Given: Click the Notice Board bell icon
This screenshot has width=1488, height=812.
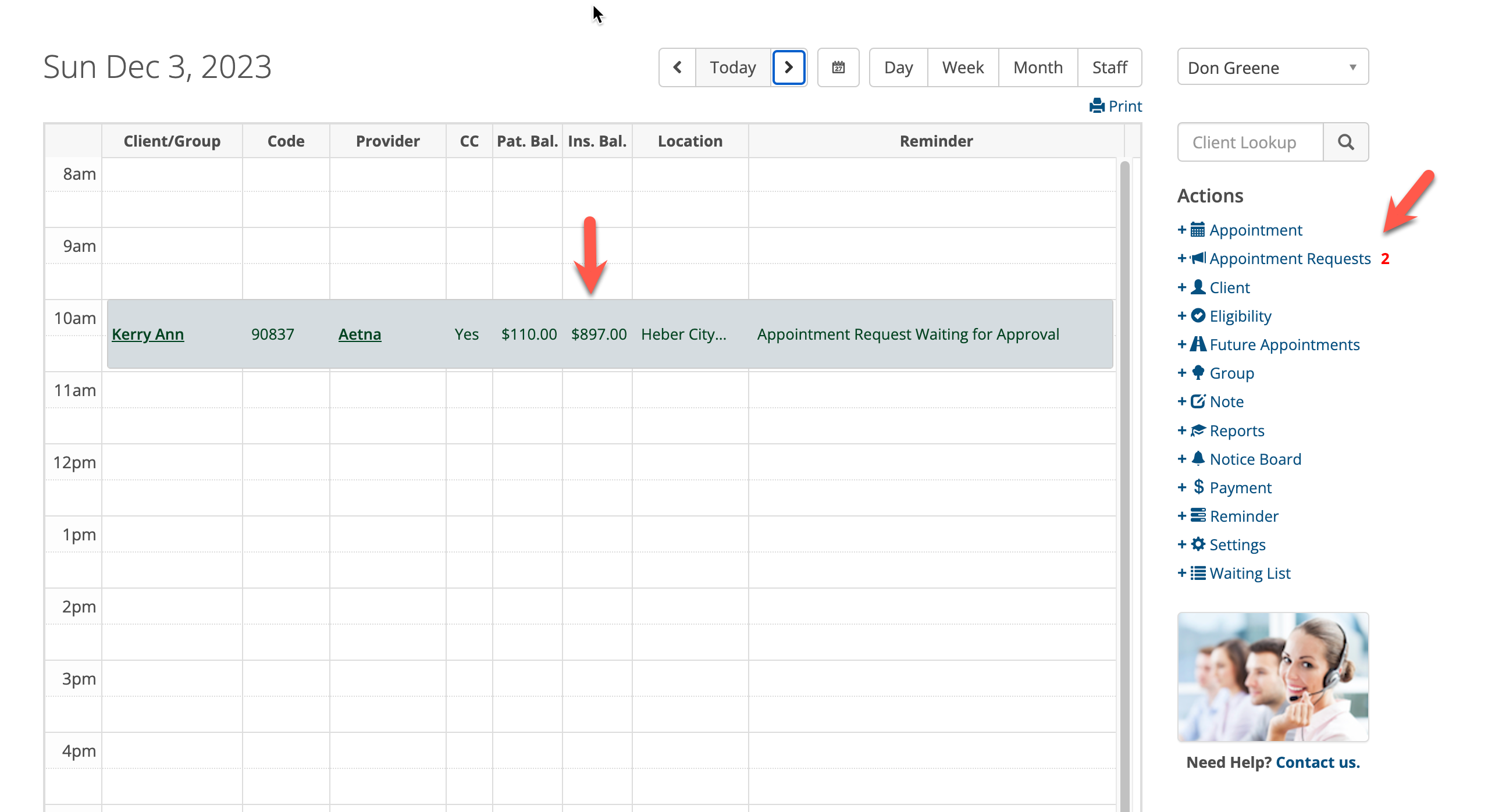Looking at the screenshot, I should 1198,458.
